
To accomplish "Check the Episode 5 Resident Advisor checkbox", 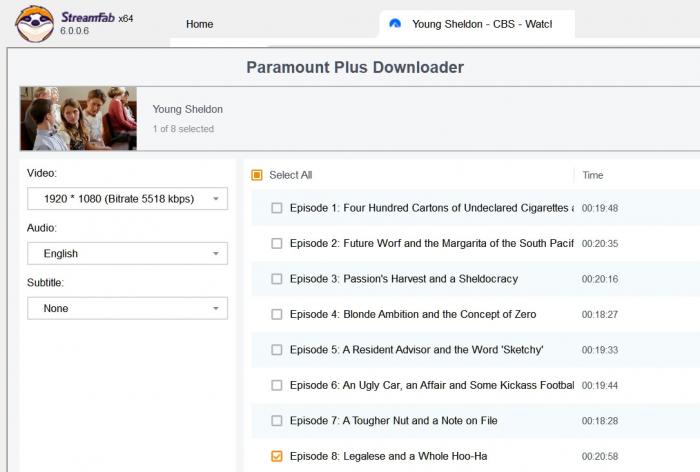I will click(277, 350).
